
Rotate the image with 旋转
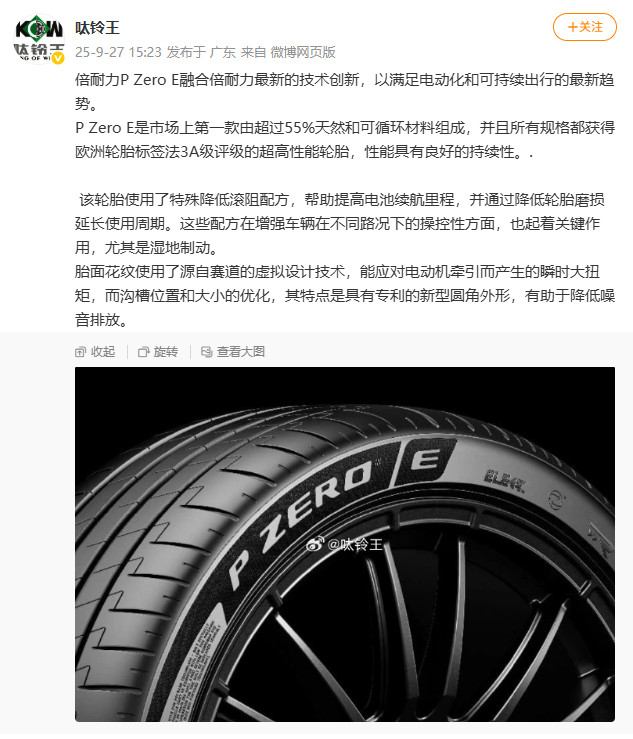coord(158,352)
